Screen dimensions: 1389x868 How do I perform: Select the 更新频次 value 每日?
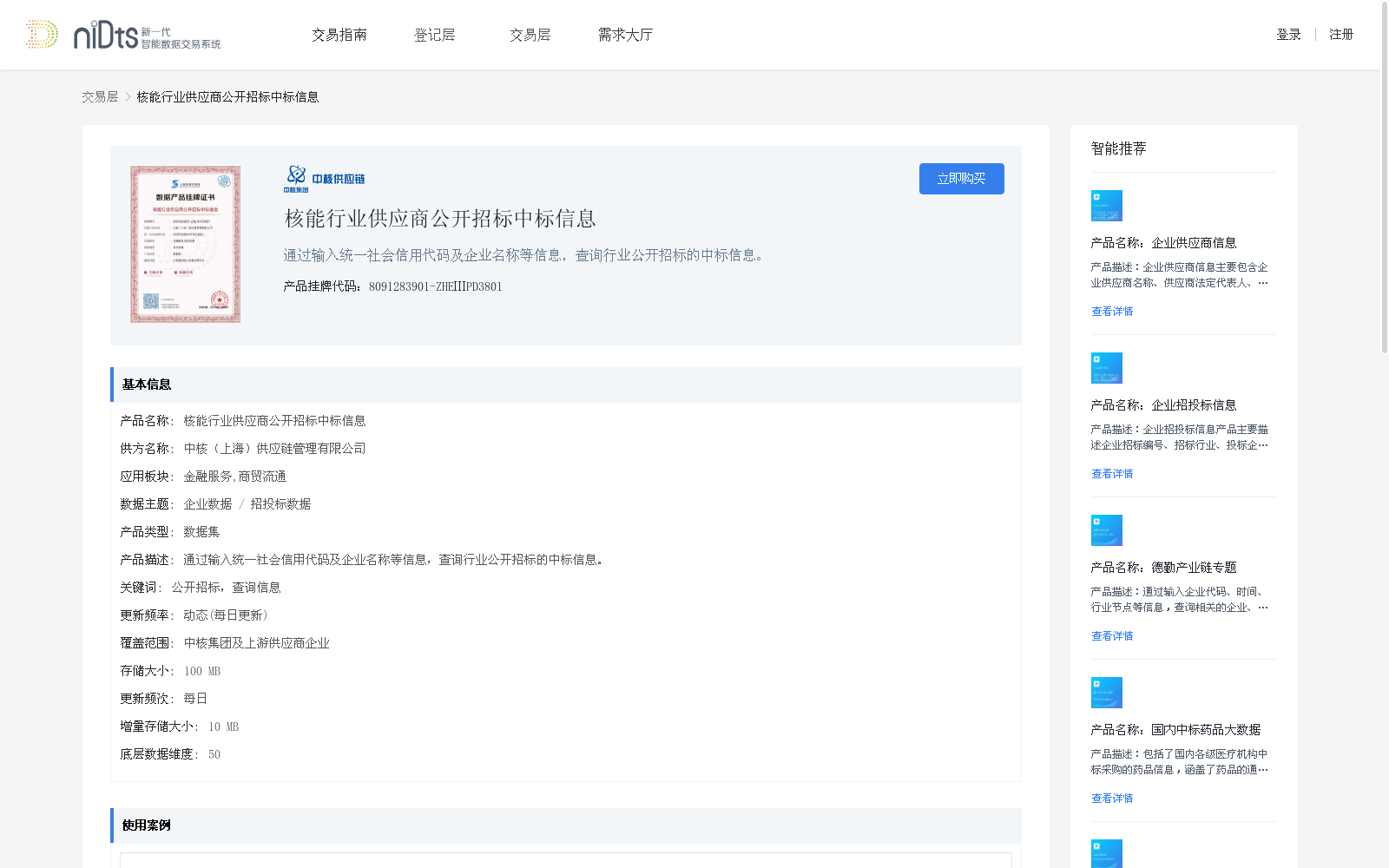pos(195,699)
